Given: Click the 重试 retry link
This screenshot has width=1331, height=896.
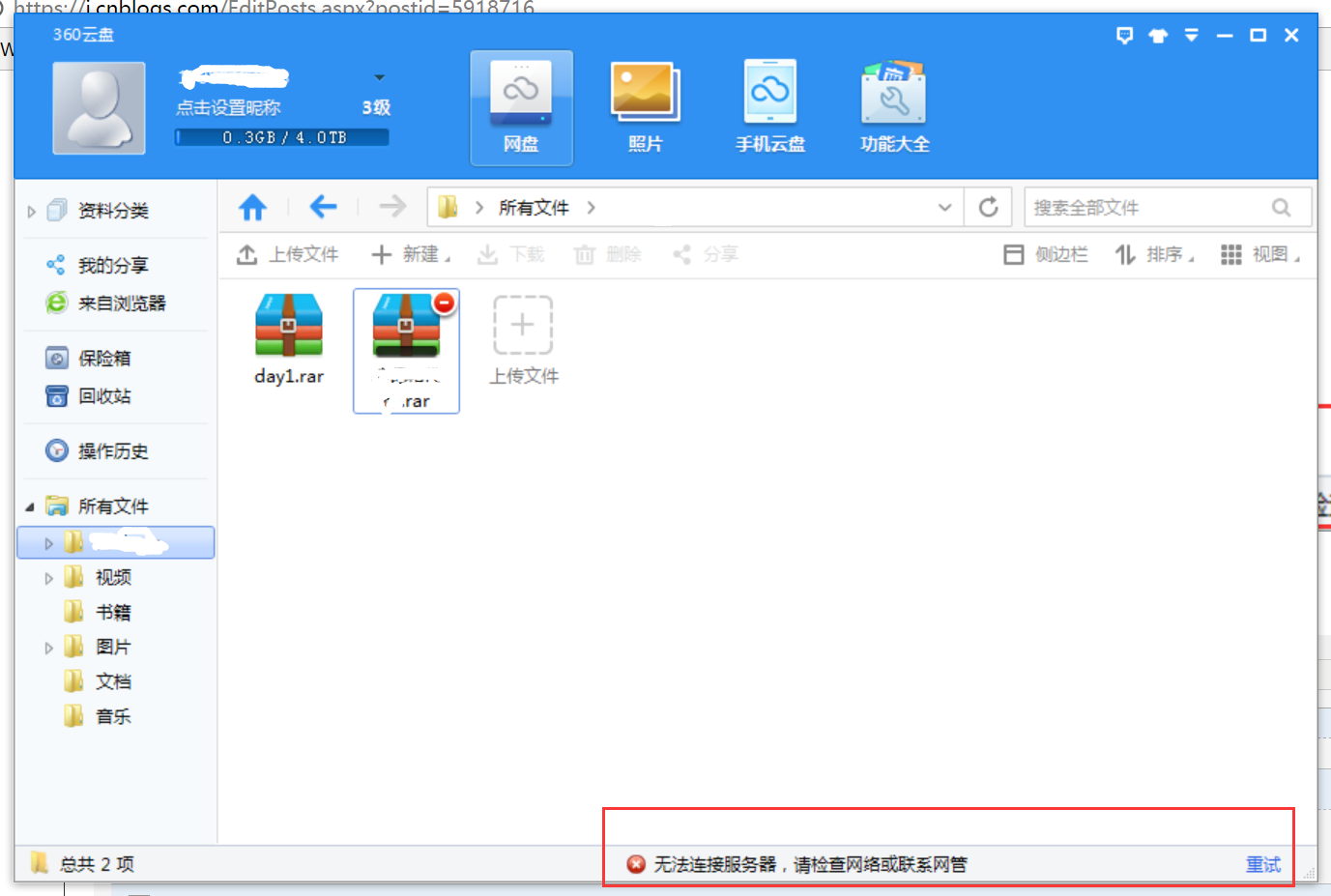Looking at the screenshot, I should click(1262, 864).
